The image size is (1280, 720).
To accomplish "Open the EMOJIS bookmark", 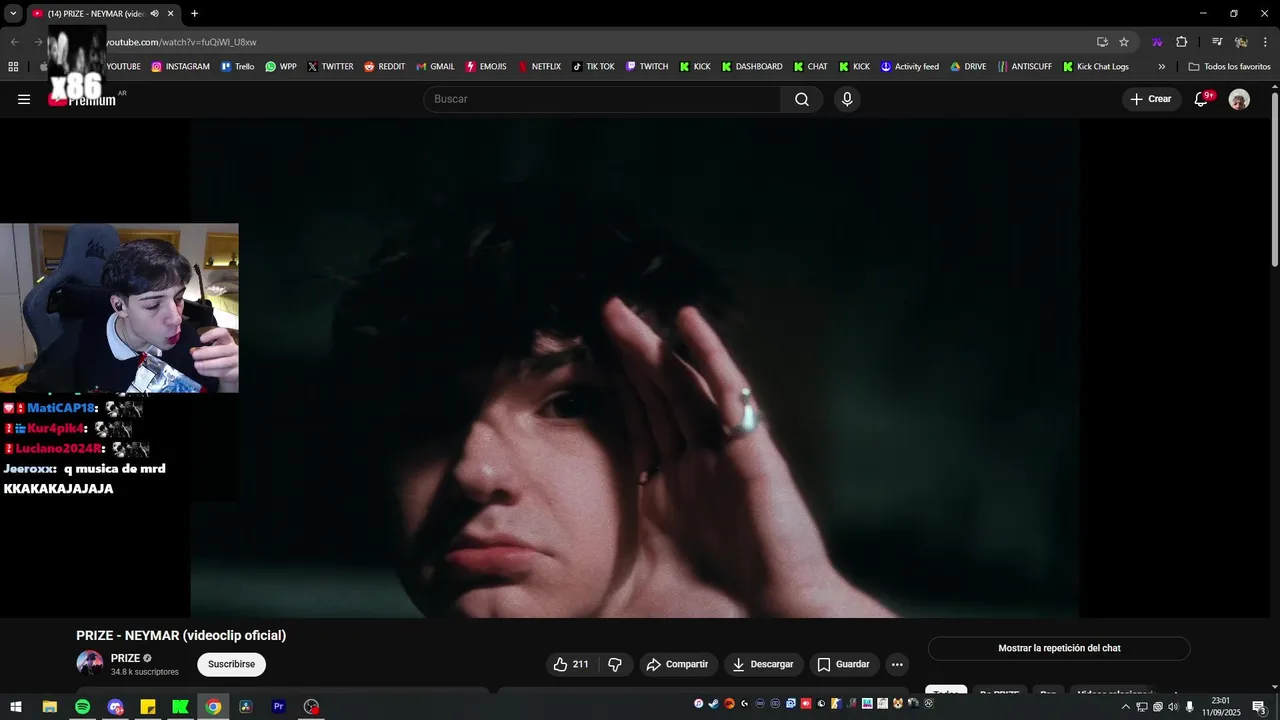I will [486, 67].
